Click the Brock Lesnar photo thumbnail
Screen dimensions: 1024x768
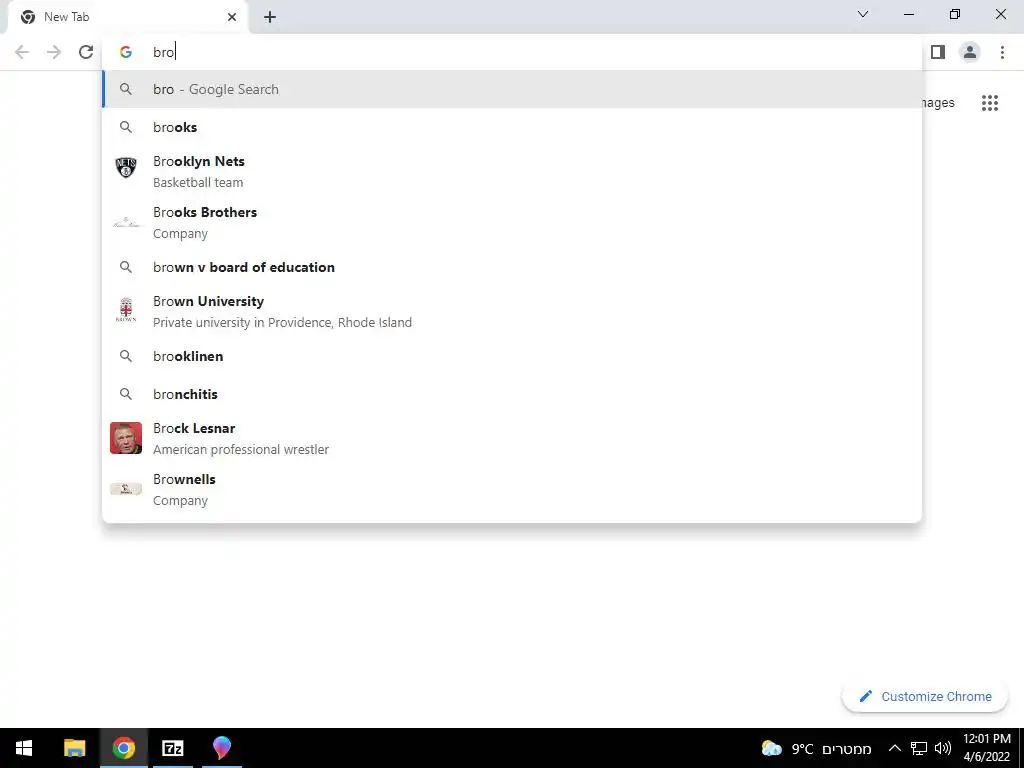126,438
